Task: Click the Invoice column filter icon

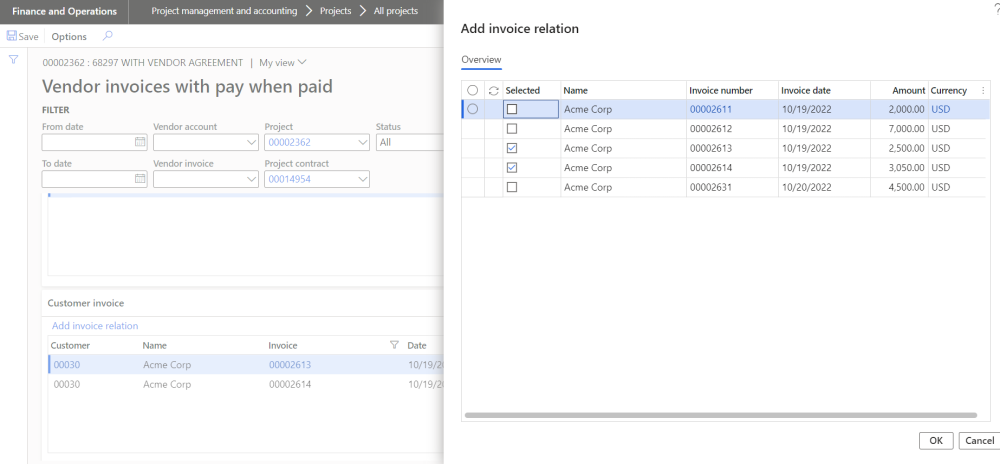Action: click(x=394, y=345)
